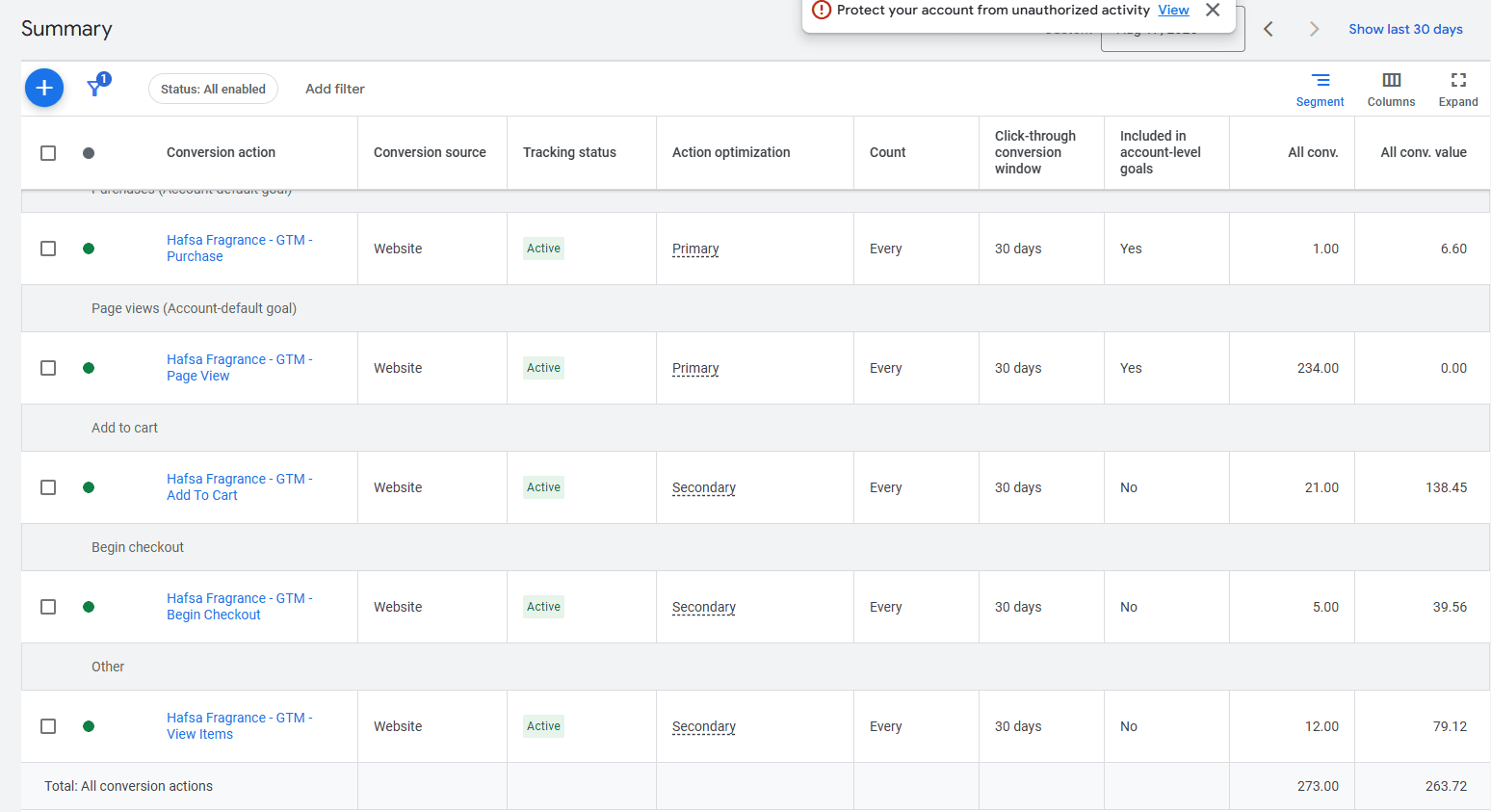This screenshot has width=1491, height=812.
Task: Expand the table to full screen
Action: [x=1457, y=90]
